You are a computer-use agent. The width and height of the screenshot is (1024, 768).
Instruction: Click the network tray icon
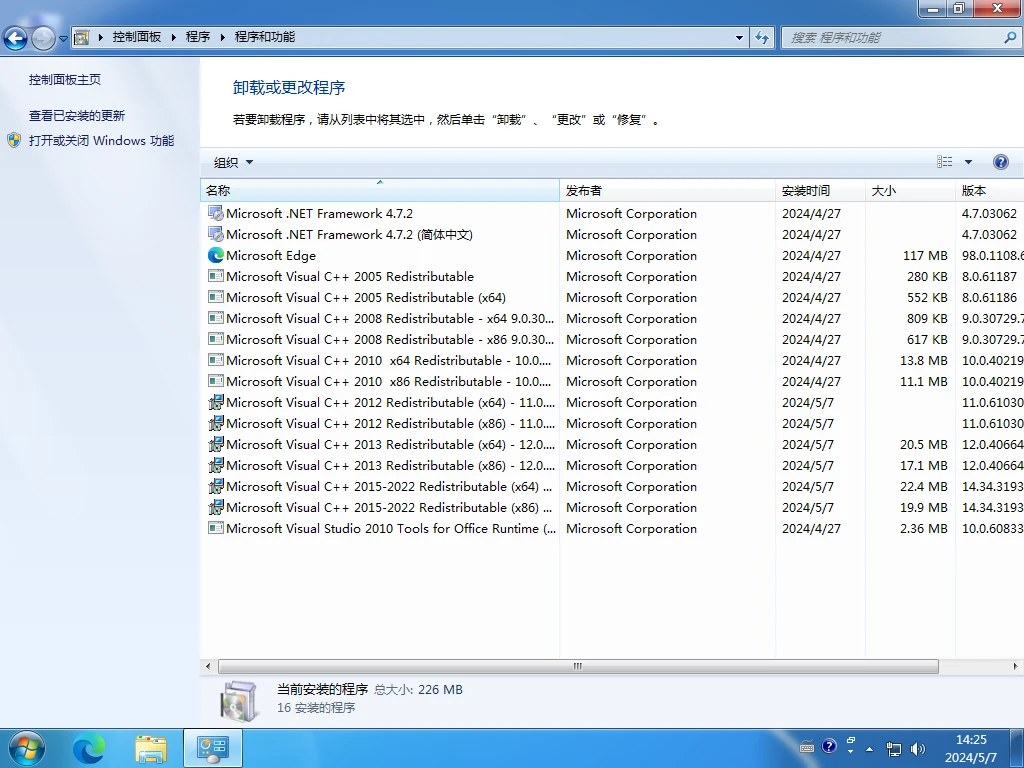tap(893, 748)
